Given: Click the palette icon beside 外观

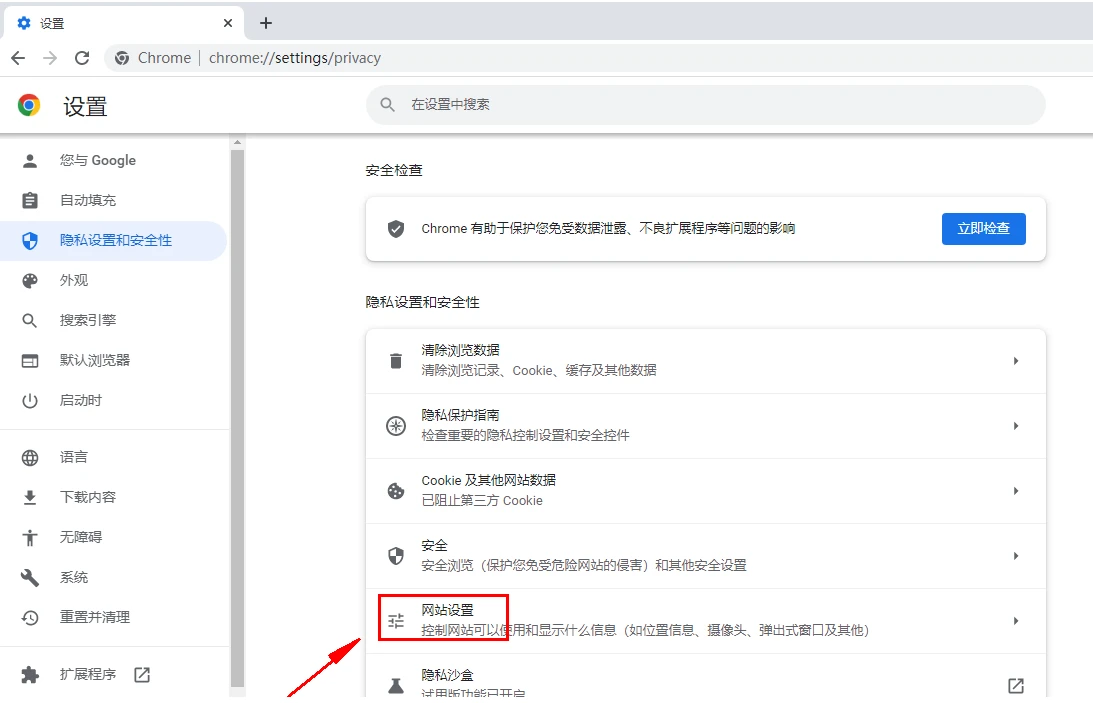Looking at the screenshot, I should 29,280.
